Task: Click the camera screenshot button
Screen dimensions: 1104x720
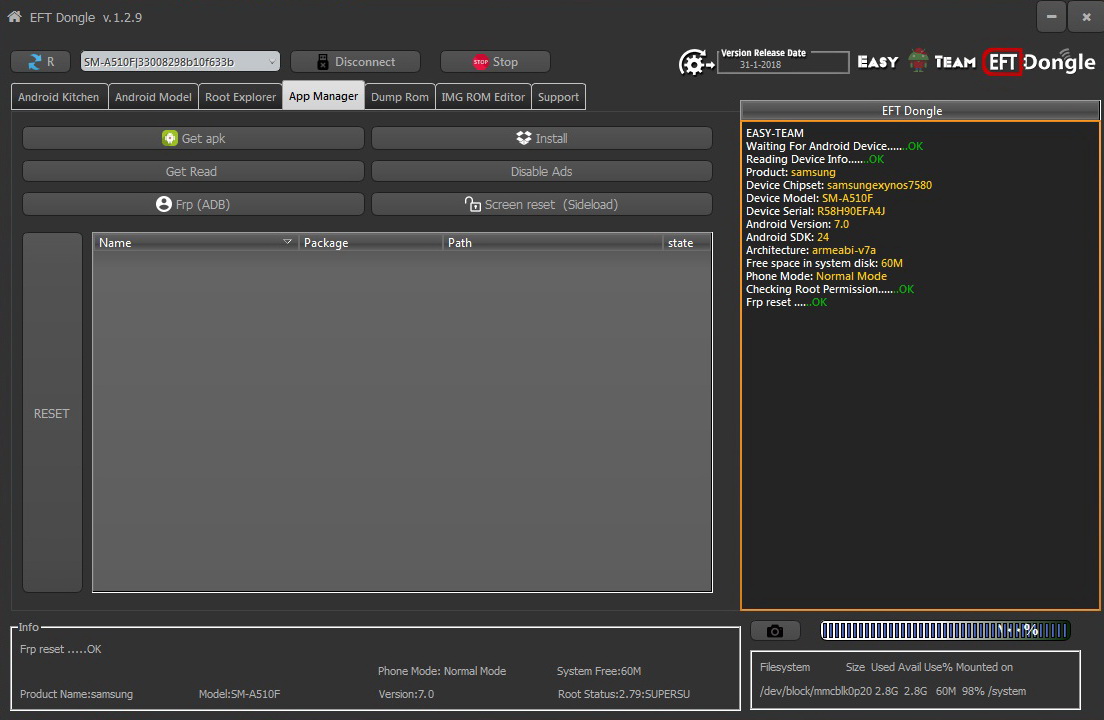Action: point(775,631)
